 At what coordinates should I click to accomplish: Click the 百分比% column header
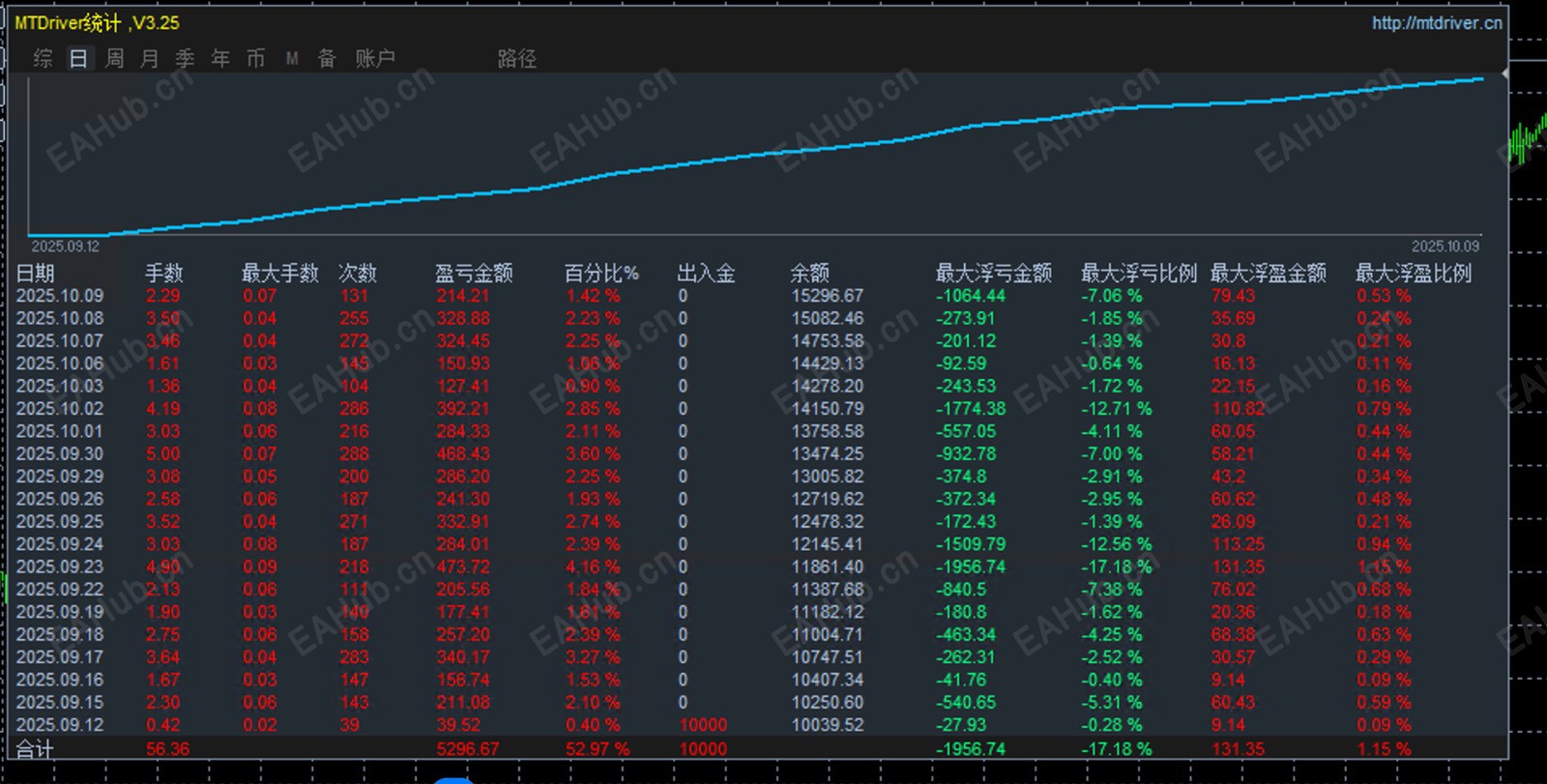pos(601,274)
